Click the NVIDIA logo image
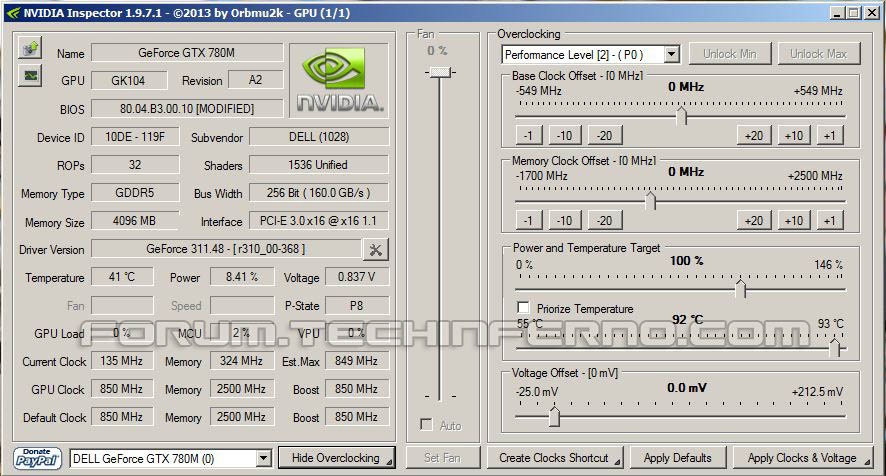This screenshot has width=886, height=476. click(339, 80)
